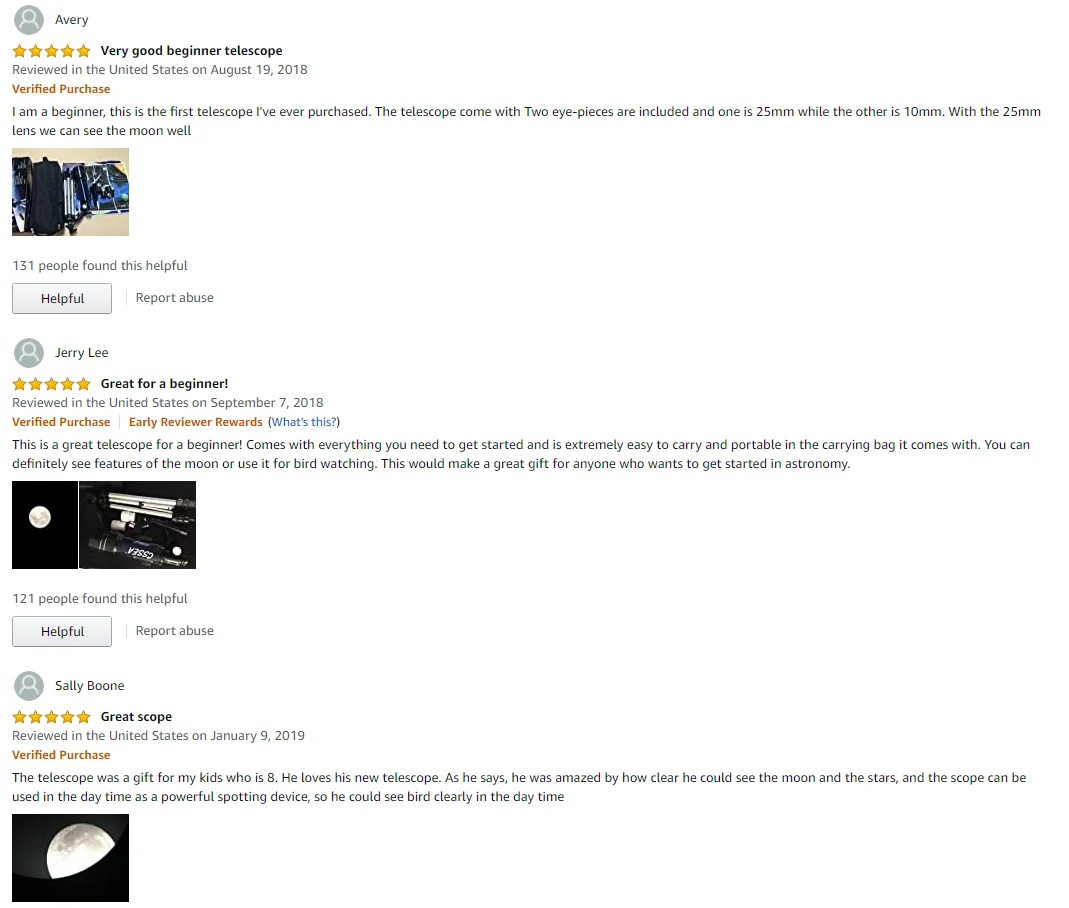
Task: Click five-star rating on Avery's review
Action: [x=51, y=50]
